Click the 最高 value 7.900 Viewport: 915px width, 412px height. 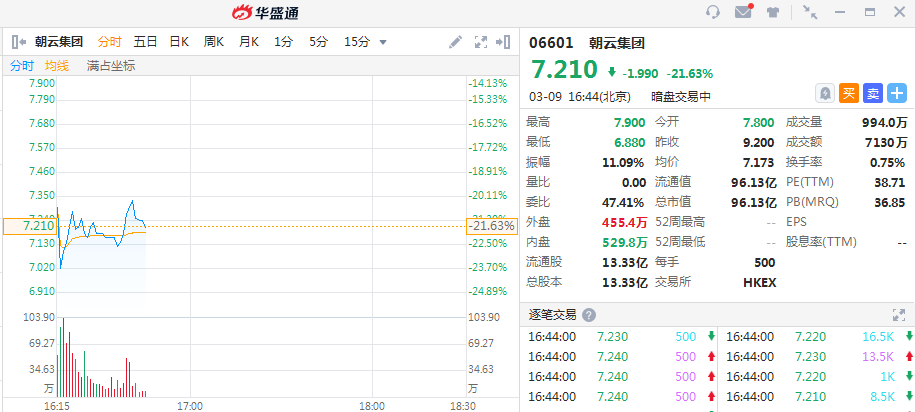(630, 123)
